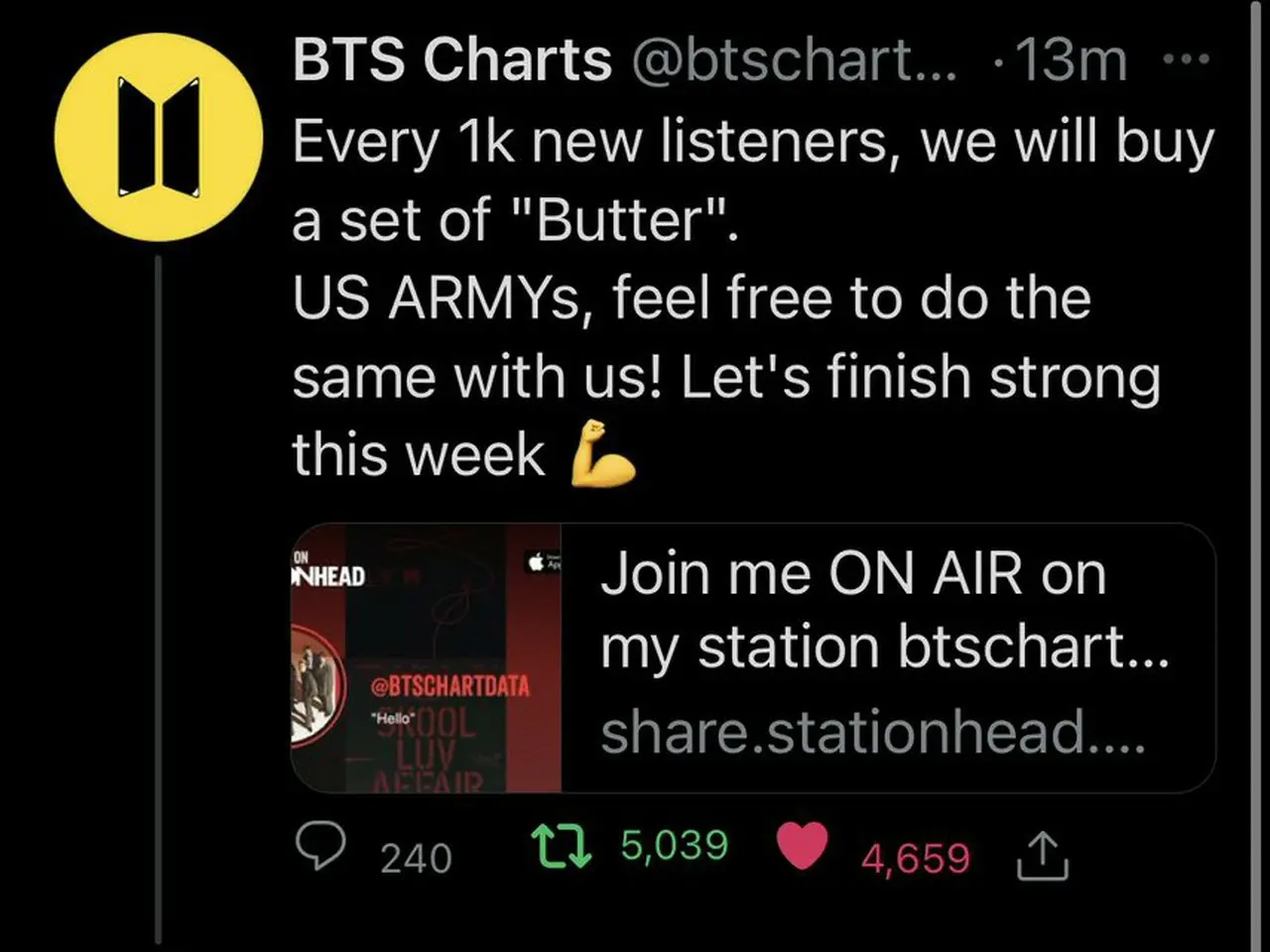The width and height of the screenshot is (1270, 952).
Task: Click the 240 replies count
Action: coord(416,859)
